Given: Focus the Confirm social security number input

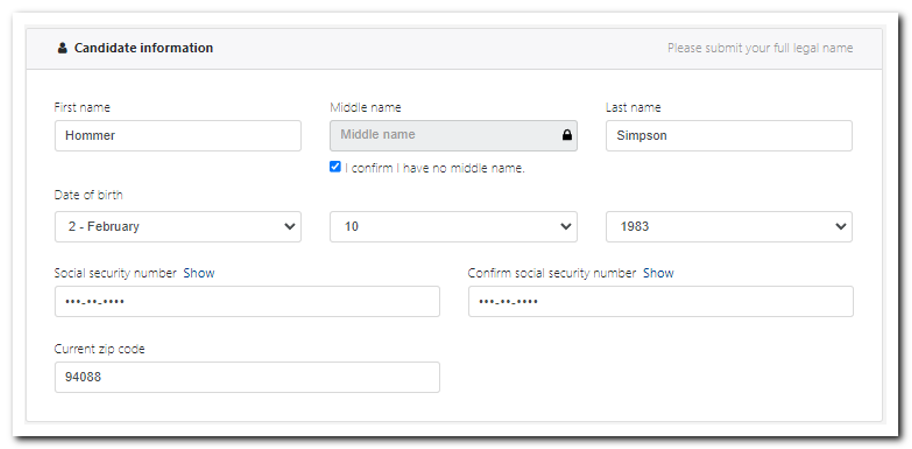Looking at the screenshot, I should point(661,301).
